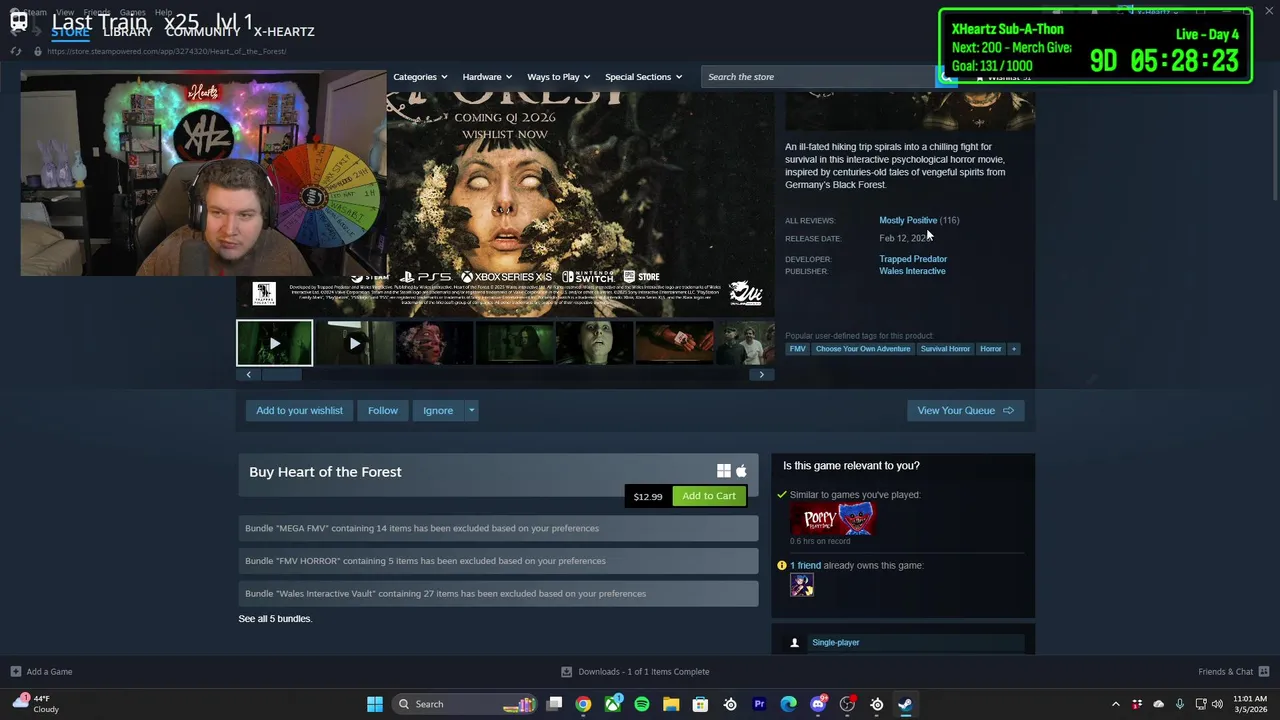Switch to the STORE tab
Screen dimensions: 1280x720
70,32
